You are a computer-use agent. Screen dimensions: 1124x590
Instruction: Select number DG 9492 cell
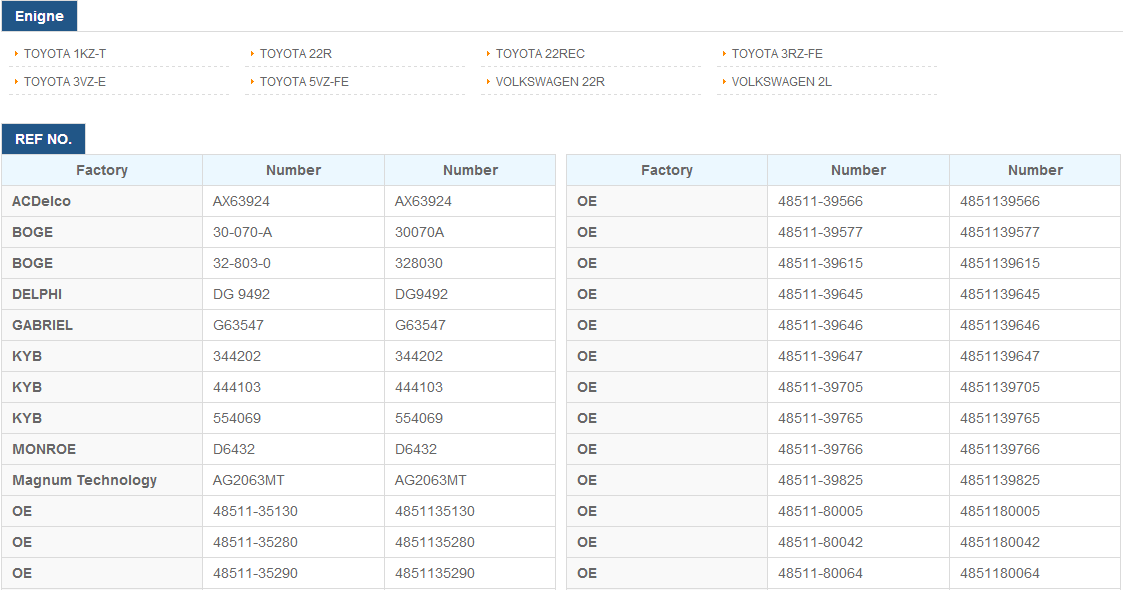coord(293,295)
